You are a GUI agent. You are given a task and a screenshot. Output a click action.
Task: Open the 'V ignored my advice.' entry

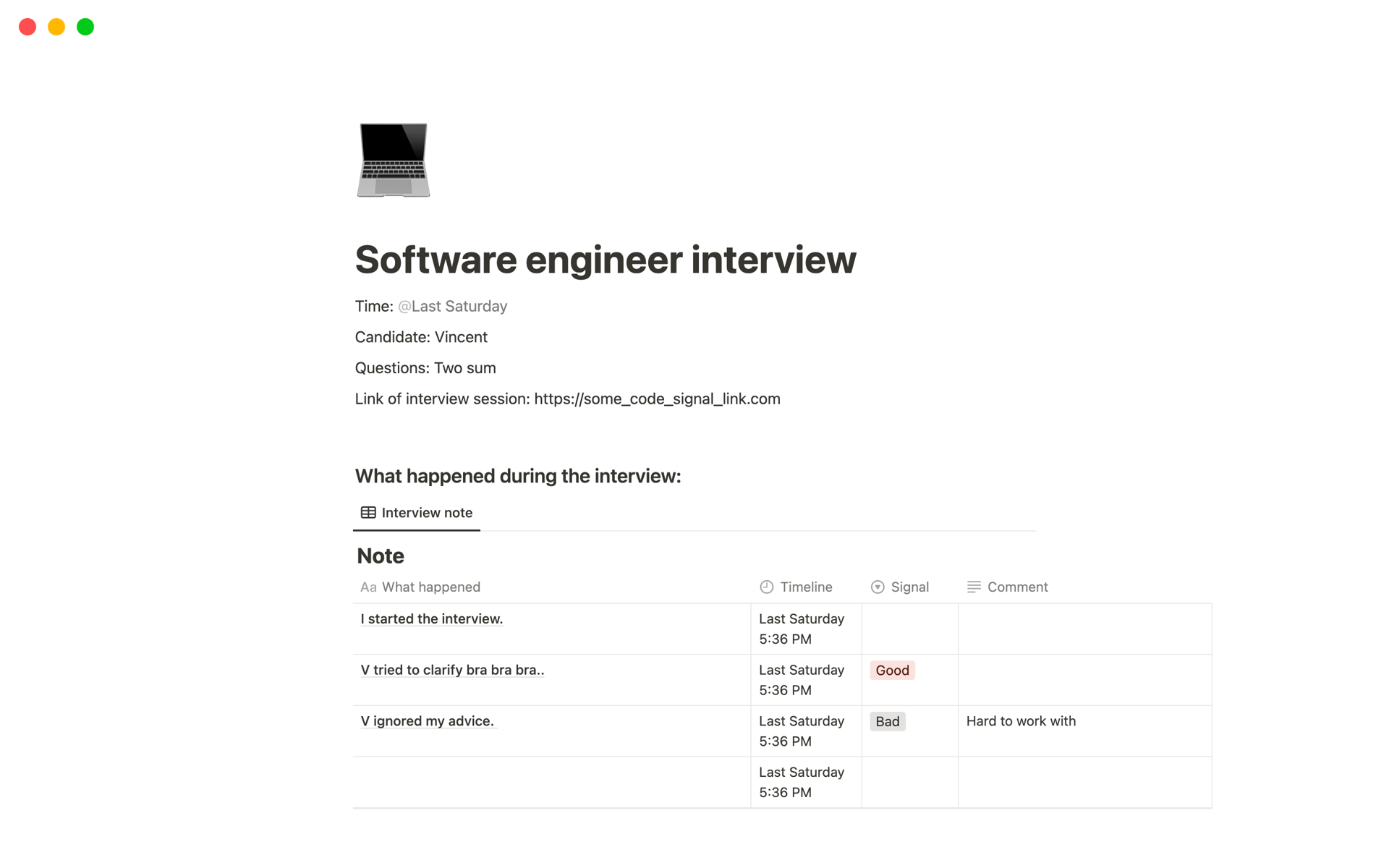pyautogui.click(x=427, y=721)
